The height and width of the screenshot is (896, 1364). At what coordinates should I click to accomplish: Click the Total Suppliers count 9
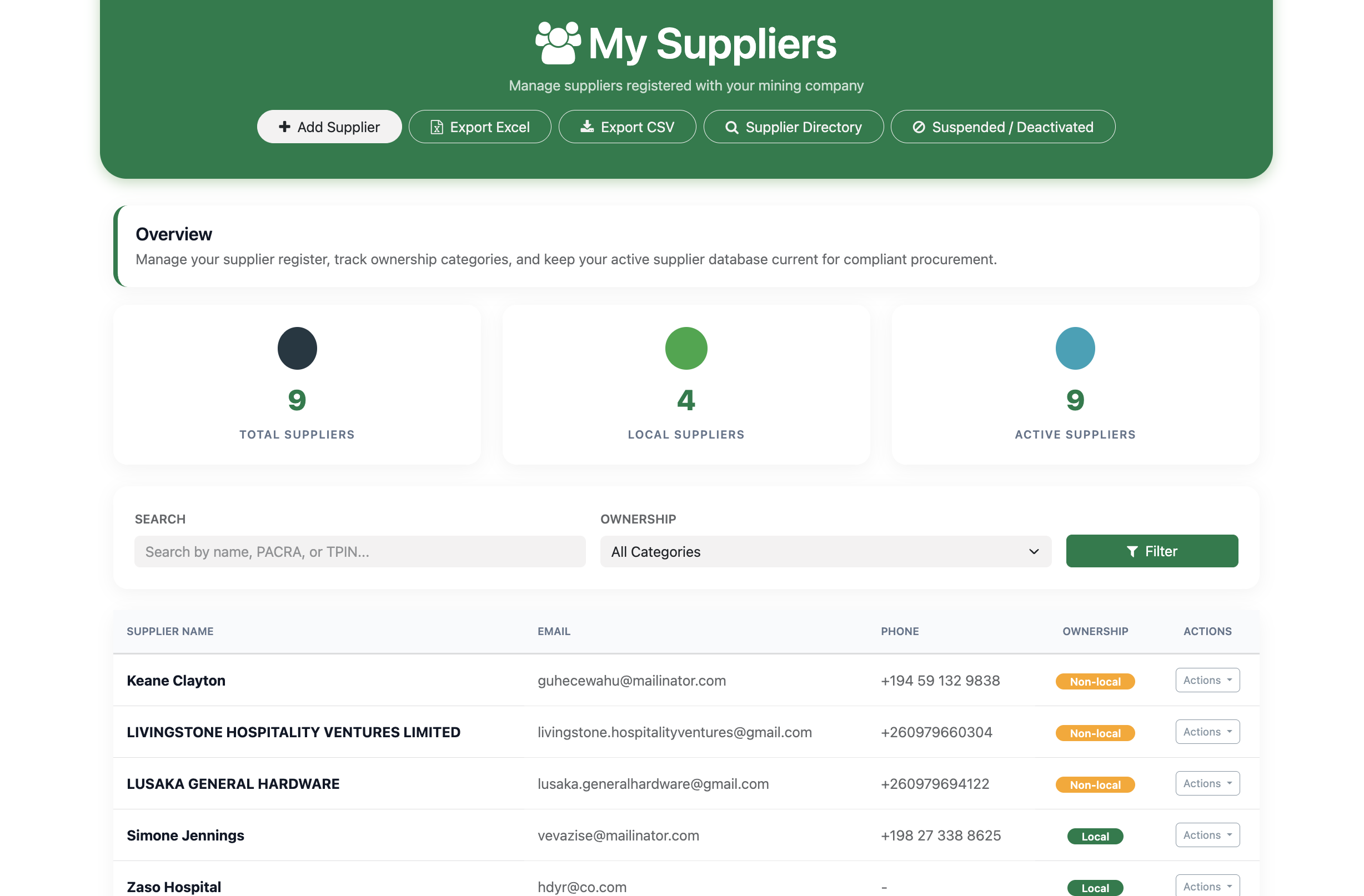point(297,400)
